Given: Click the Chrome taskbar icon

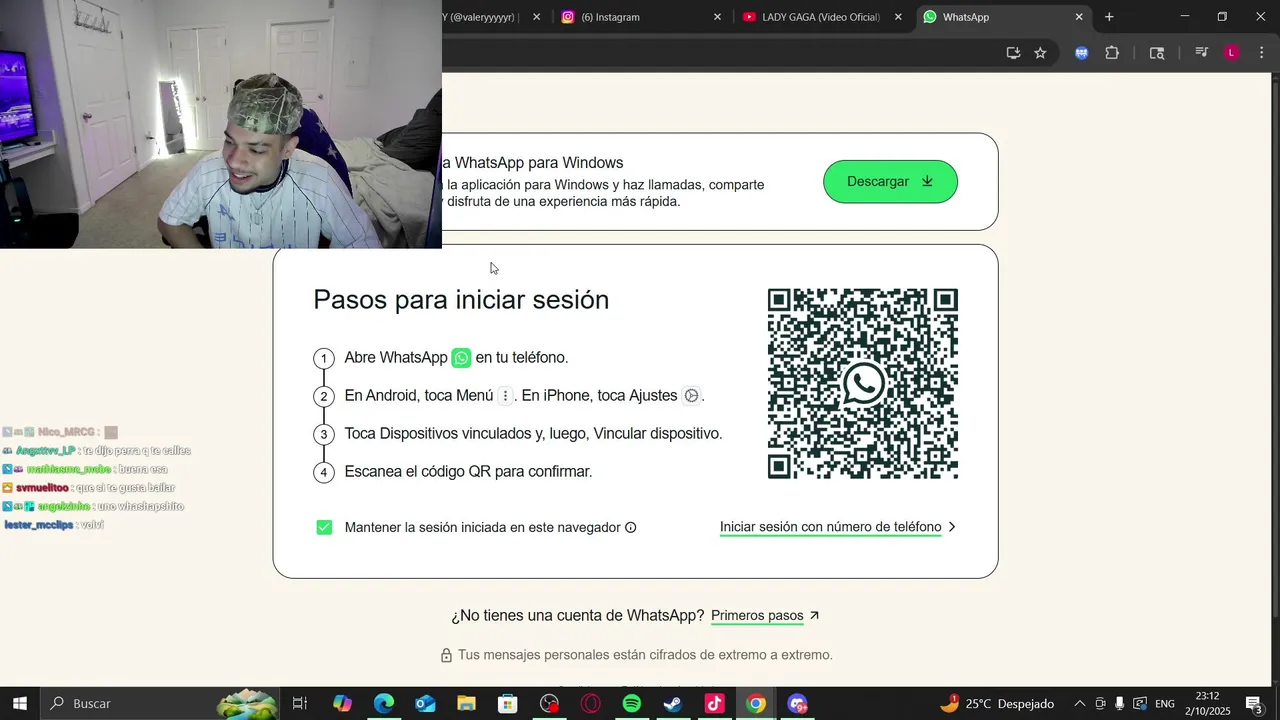Looking at the screenshot, I should 756,704.
